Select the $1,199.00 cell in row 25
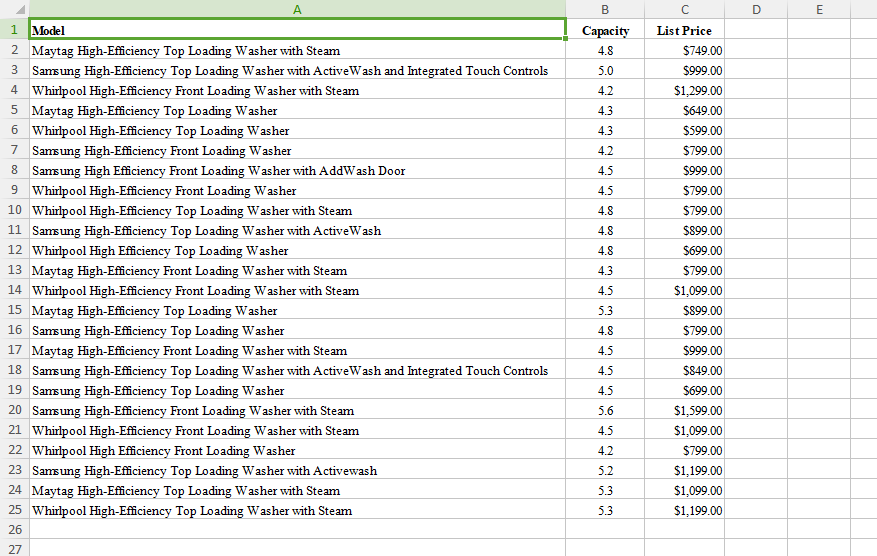 click(x=685, y=511)
